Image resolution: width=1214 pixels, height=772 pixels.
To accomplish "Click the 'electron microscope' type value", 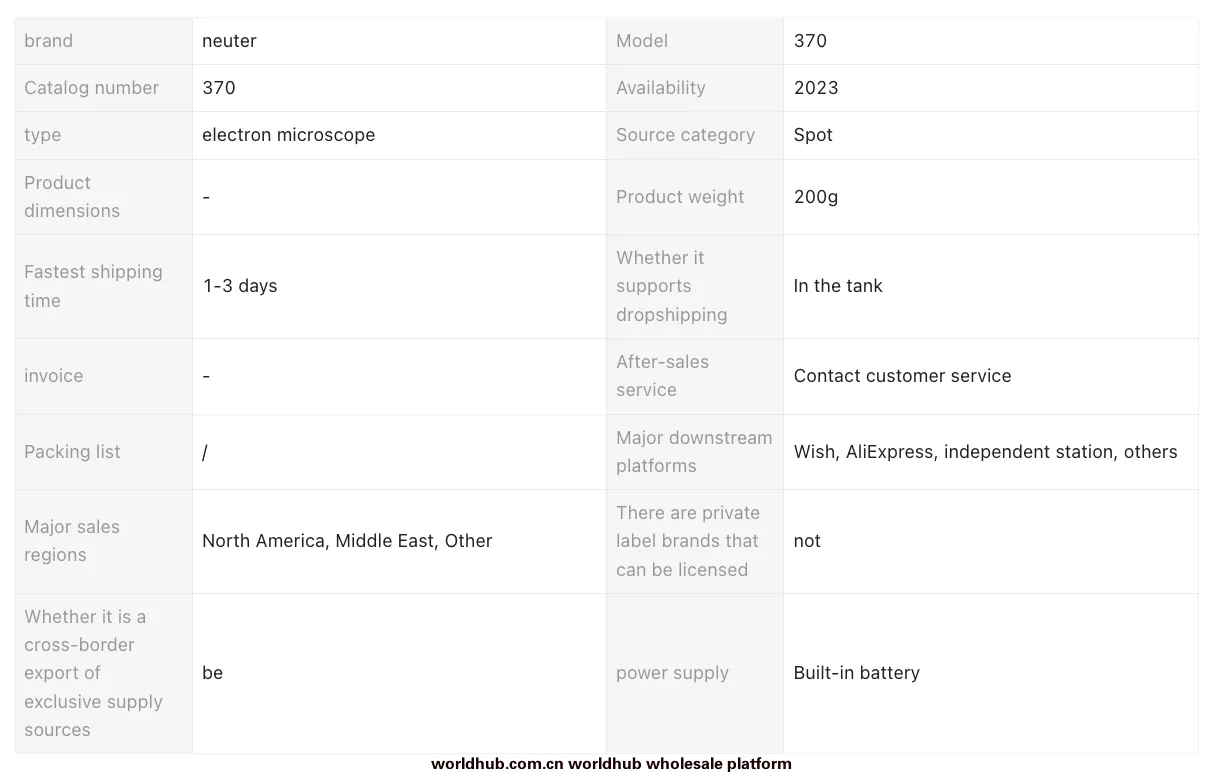I will 288,135.
